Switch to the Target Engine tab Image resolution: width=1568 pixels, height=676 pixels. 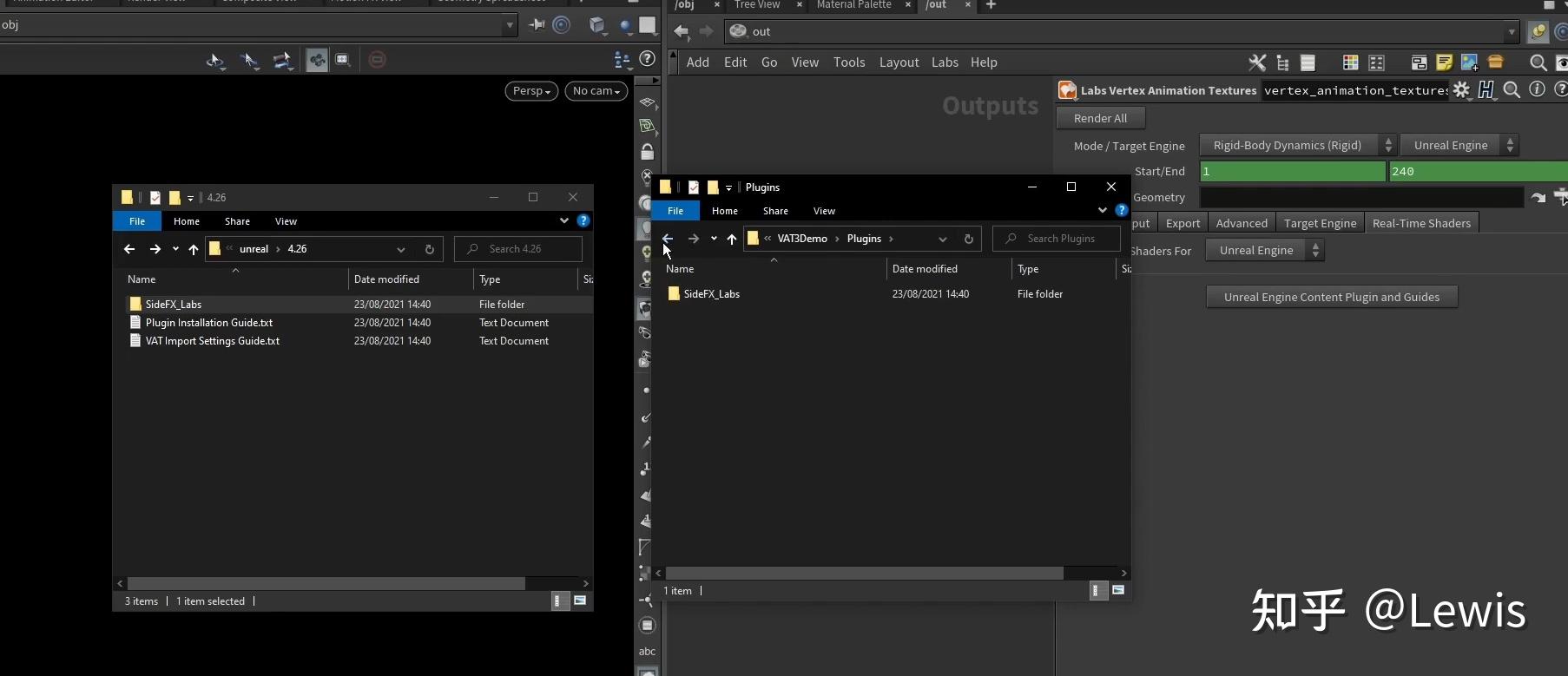1320,224
